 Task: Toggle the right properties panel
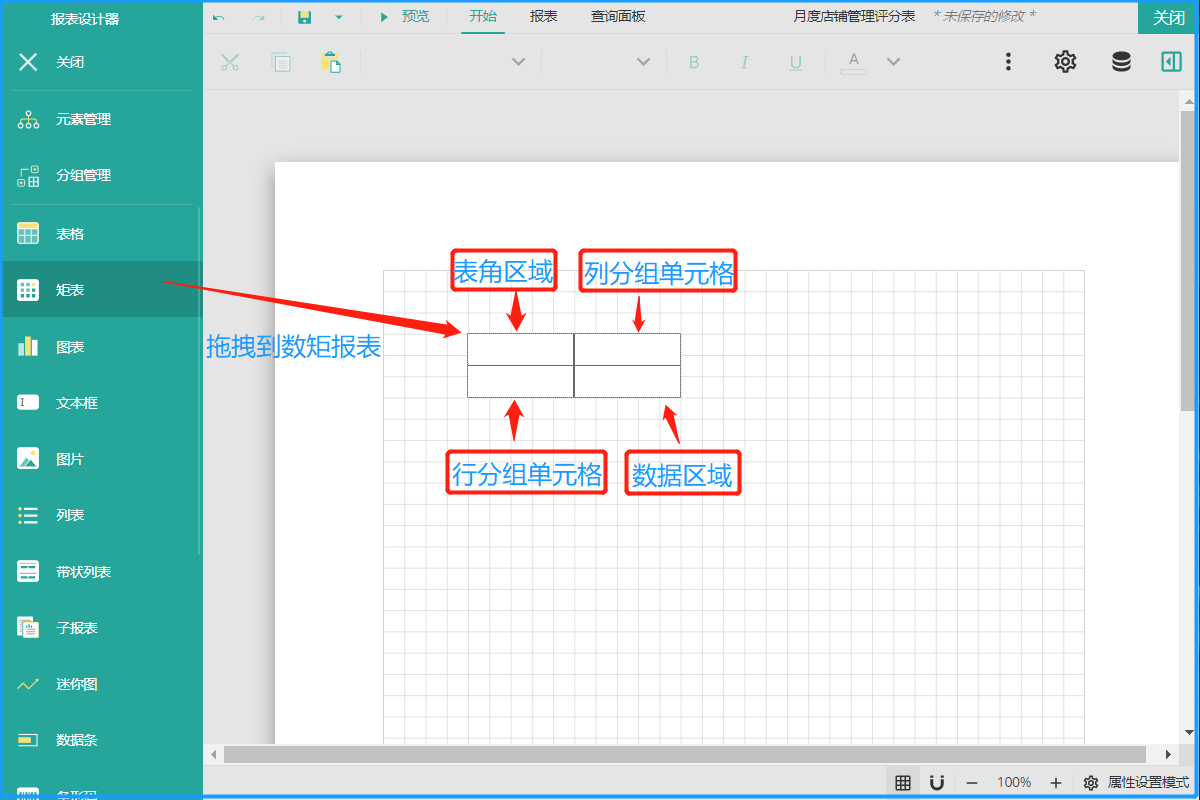1171,62
